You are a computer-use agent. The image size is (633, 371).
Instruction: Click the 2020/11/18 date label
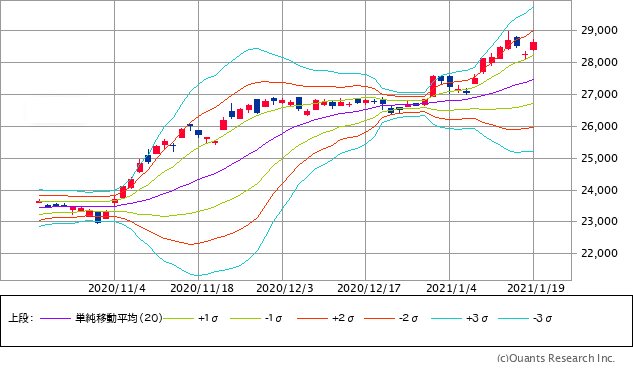click(x=202, y=288)
